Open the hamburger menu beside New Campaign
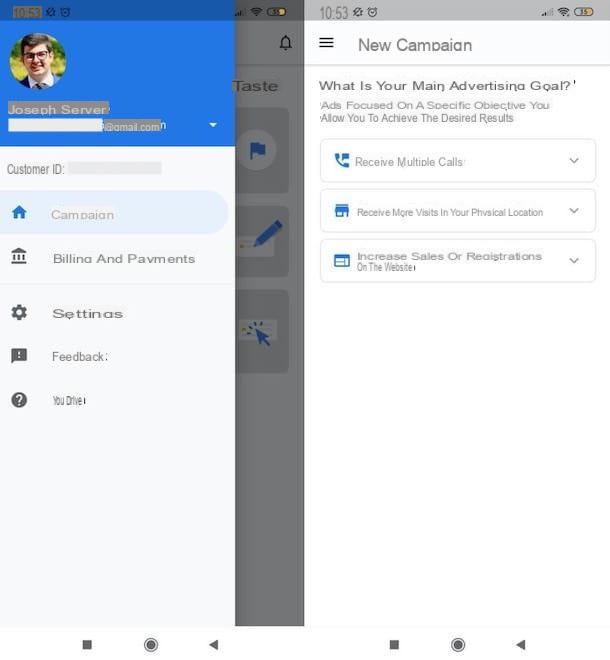Screen dimensions: 610x660 click(326, 43)
